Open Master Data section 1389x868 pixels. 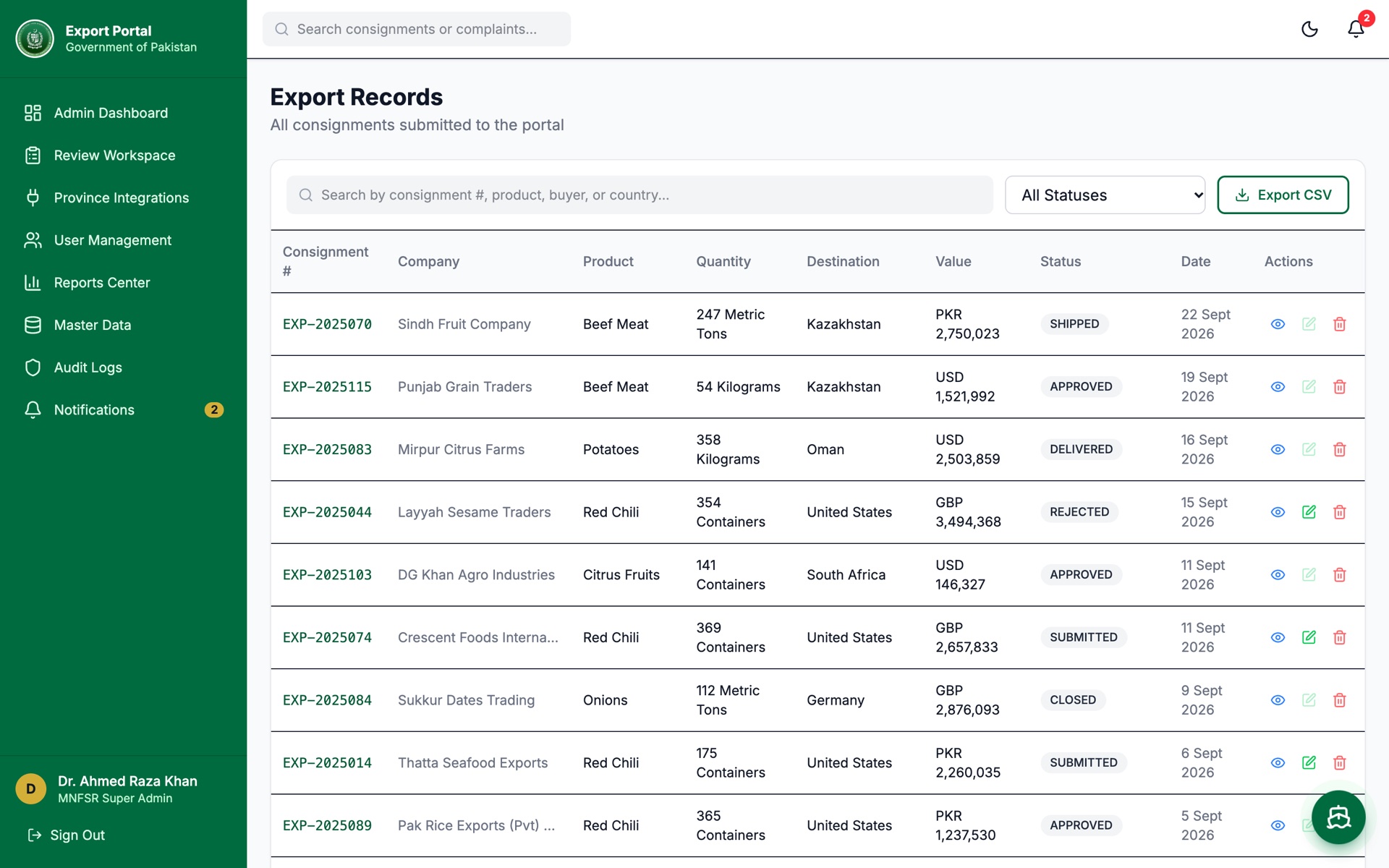coord(123,325)
